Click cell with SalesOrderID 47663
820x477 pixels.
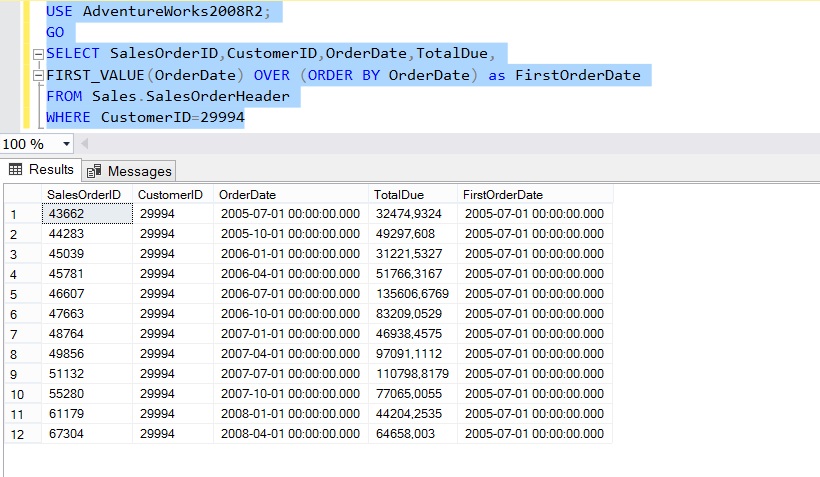(87, 314)
